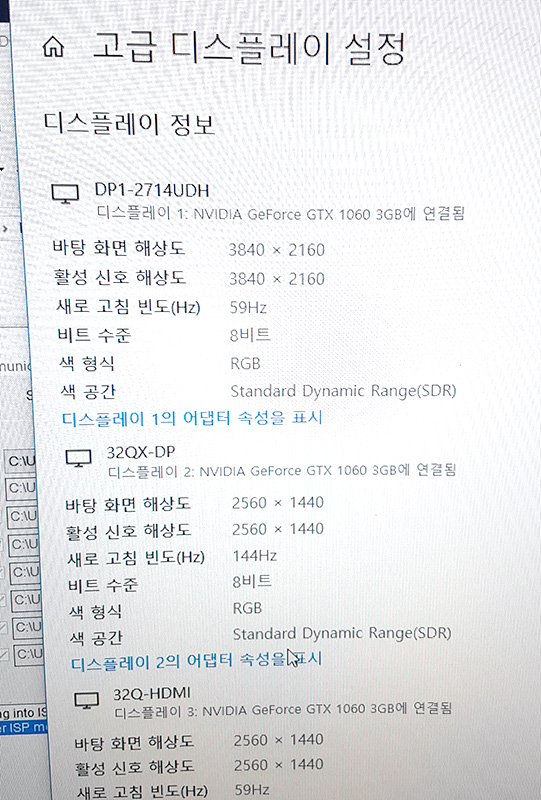Click DP1-2714UDH 'Standard Dynamic Range(SDR)' value

point(343,391)
